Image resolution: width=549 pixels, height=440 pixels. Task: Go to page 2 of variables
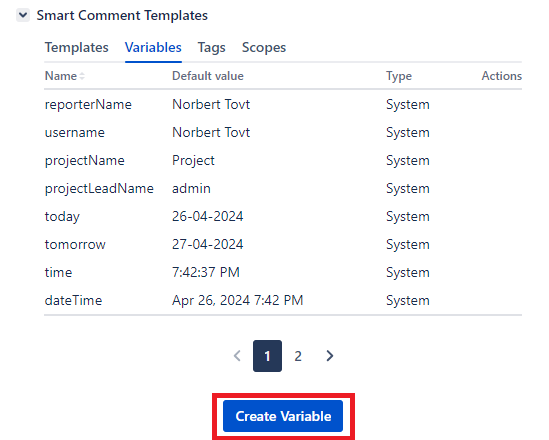pos(298,356)
